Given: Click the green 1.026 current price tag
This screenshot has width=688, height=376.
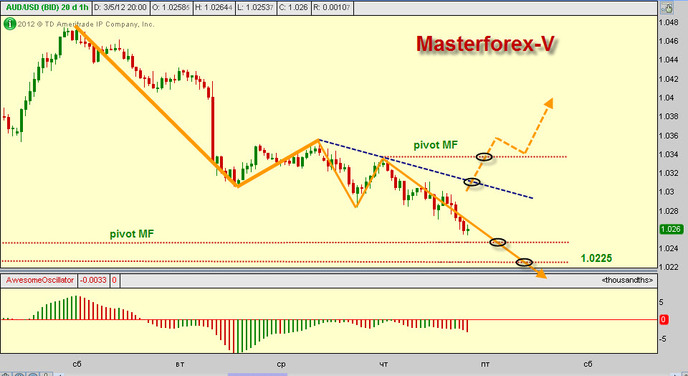Looking at the screenshot, I should [x=671, y=229].
